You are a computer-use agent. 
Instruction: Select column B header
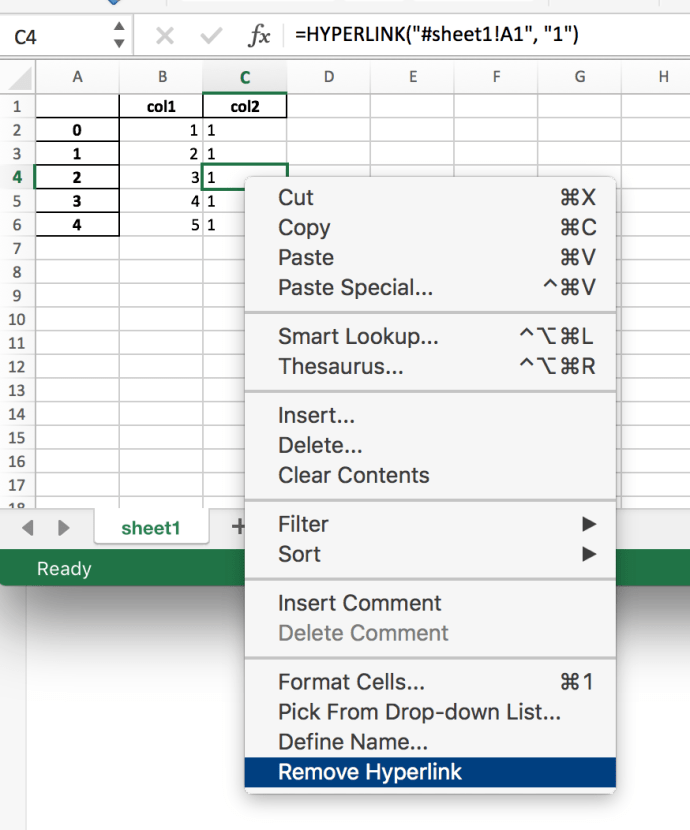click(x=161, y=78)
